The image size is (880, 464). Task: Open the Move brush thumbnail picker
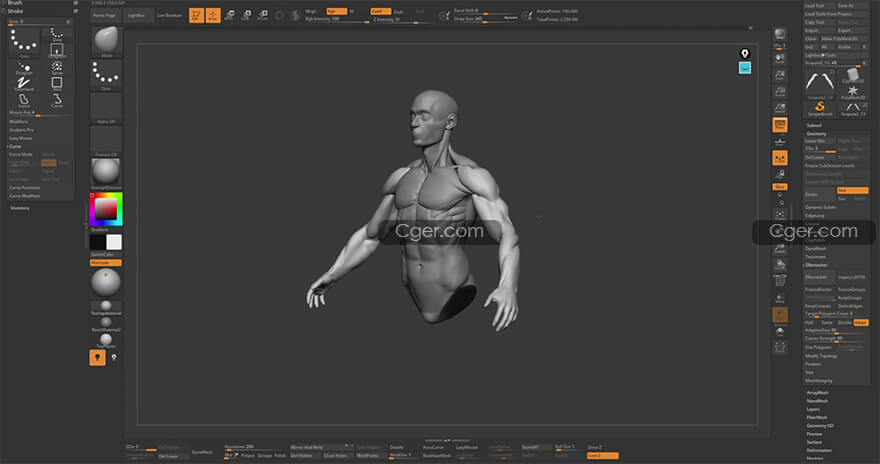106,42
